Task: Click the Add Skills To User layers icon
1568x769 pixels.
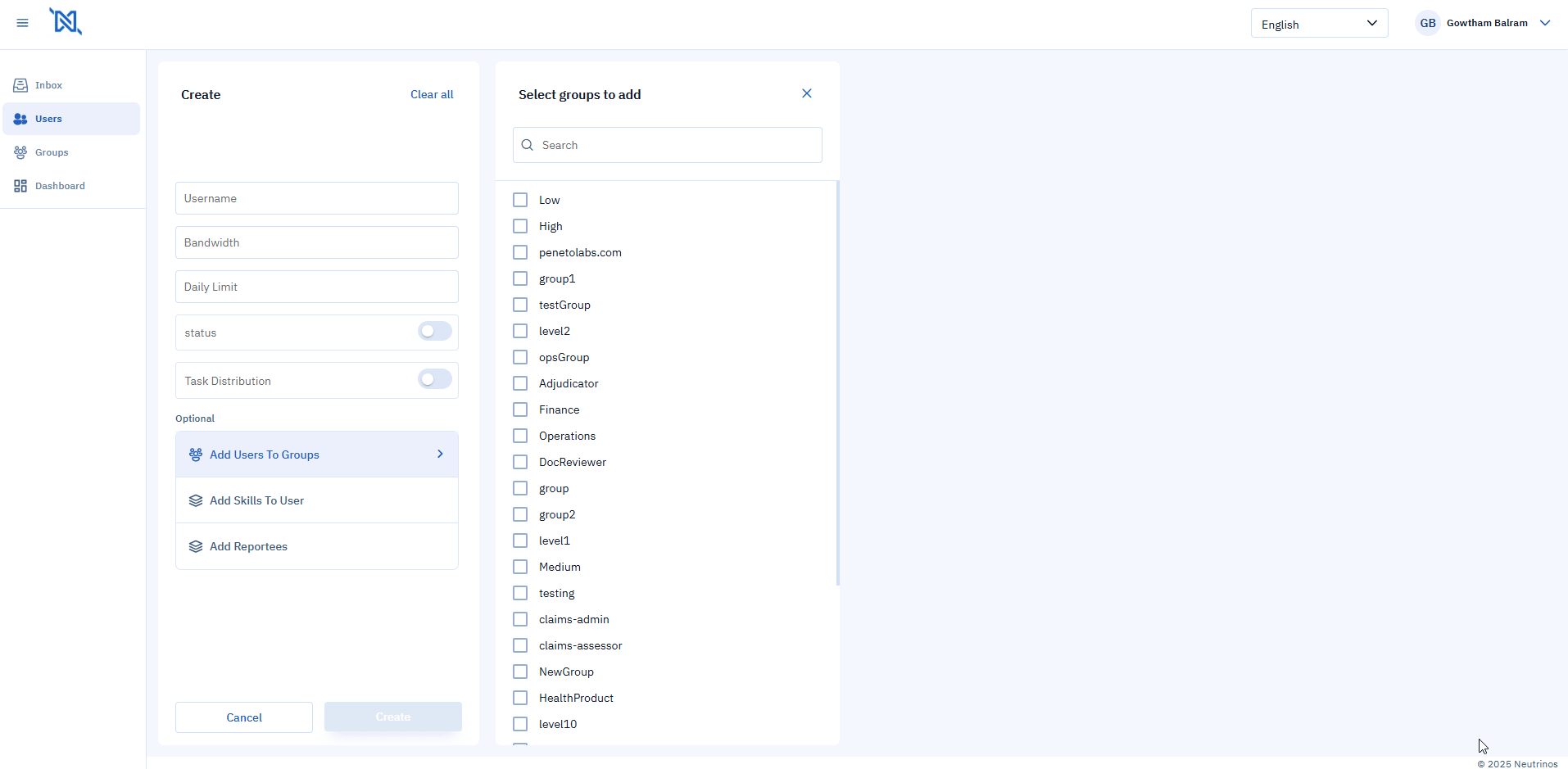Action: coord(196,500)
